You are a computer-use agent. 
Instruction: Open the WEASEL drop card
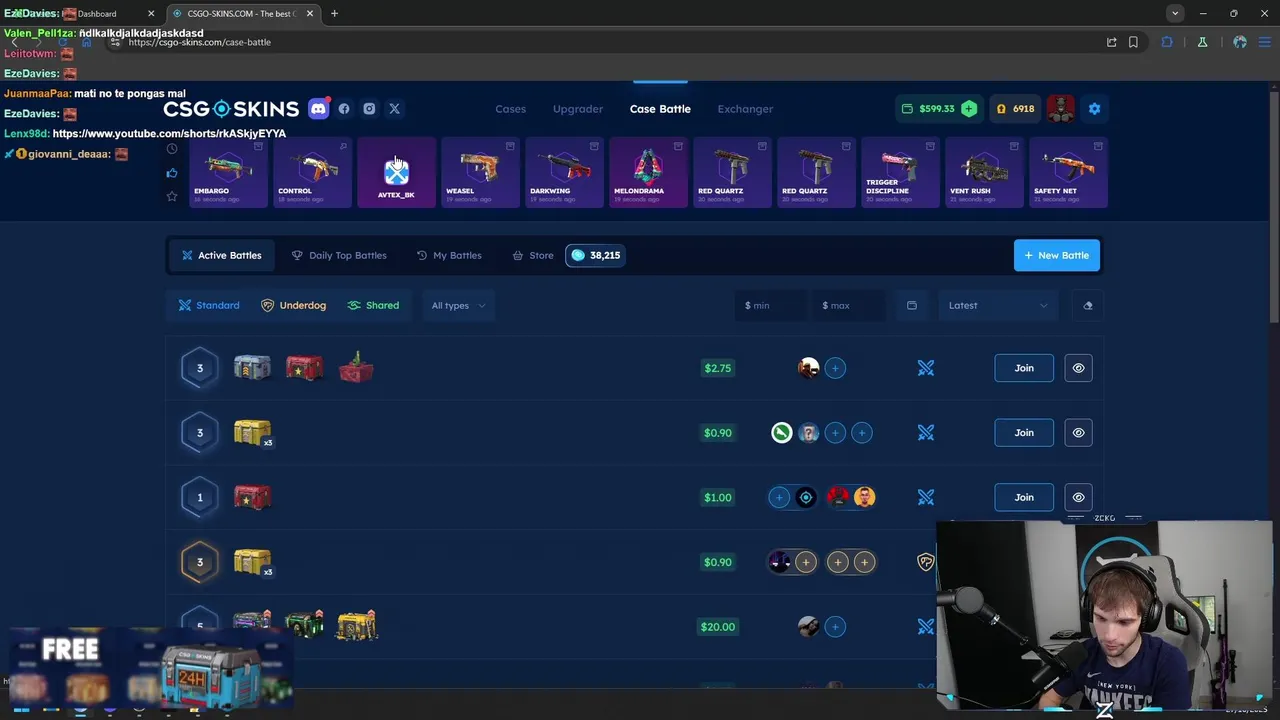481,173
